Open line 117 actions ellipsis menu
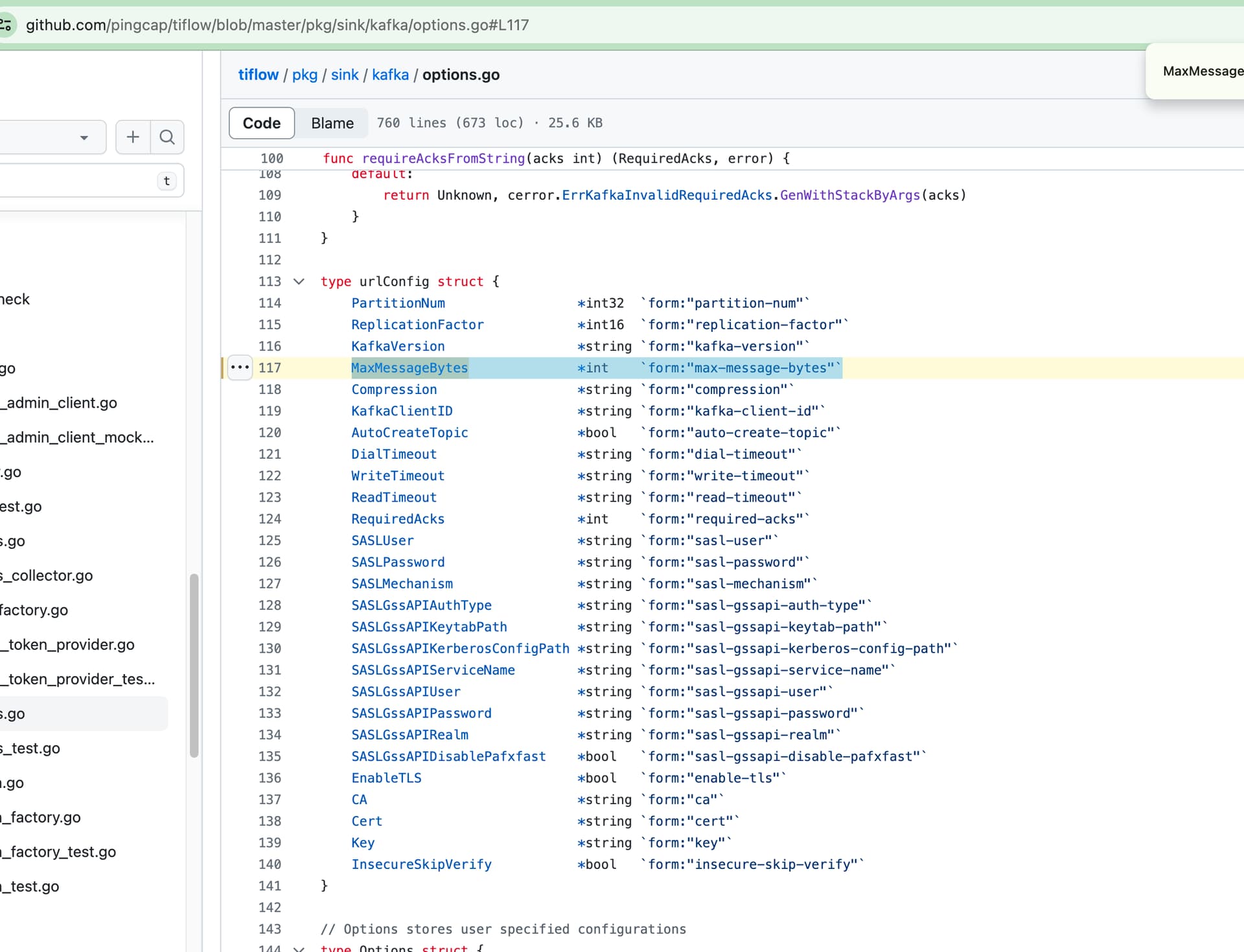Image resolution: width=1244 pixels, height=952 pixels. click(x=240, y=367)
